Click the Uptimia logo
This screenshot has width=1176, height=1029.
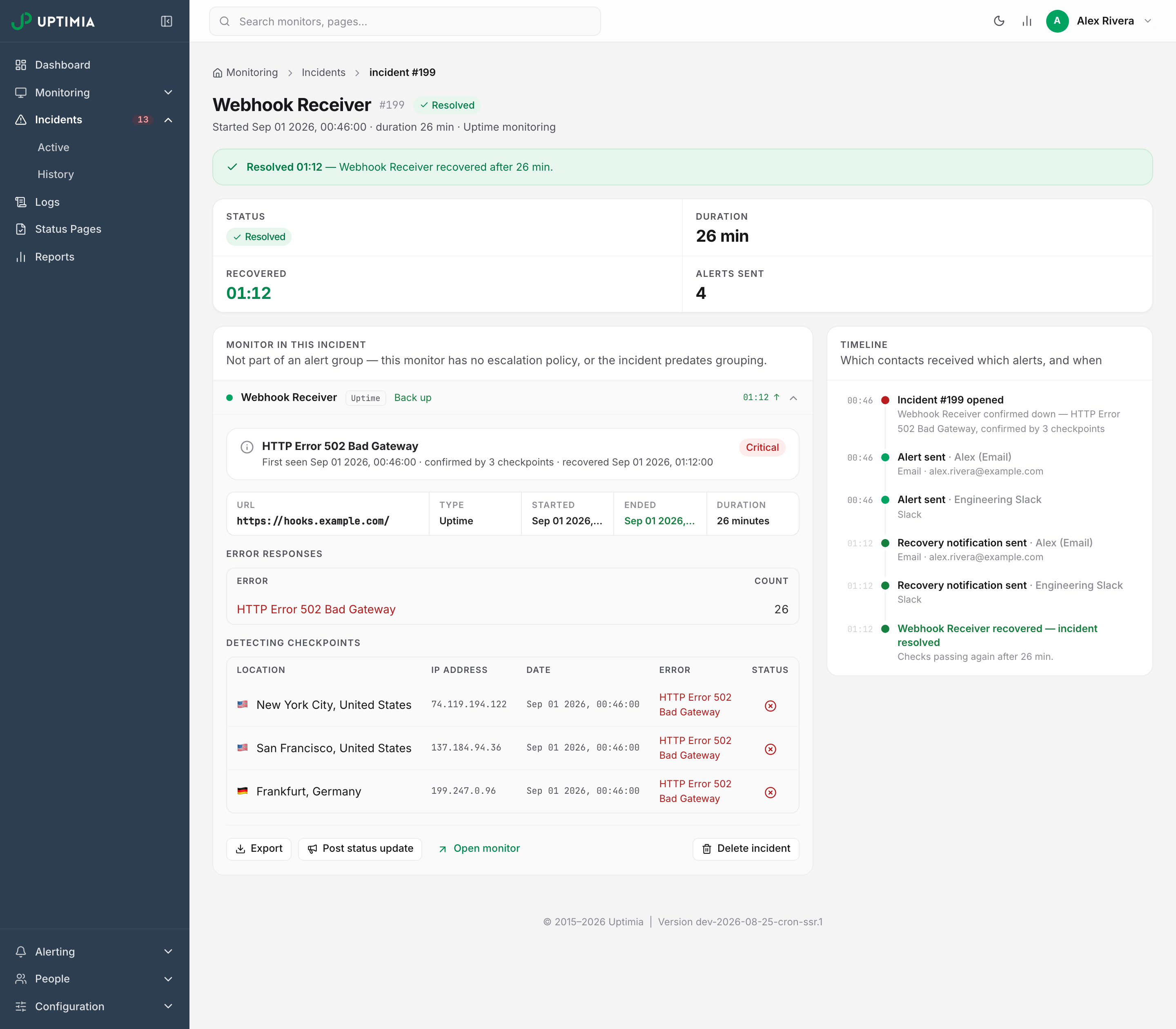53,21
